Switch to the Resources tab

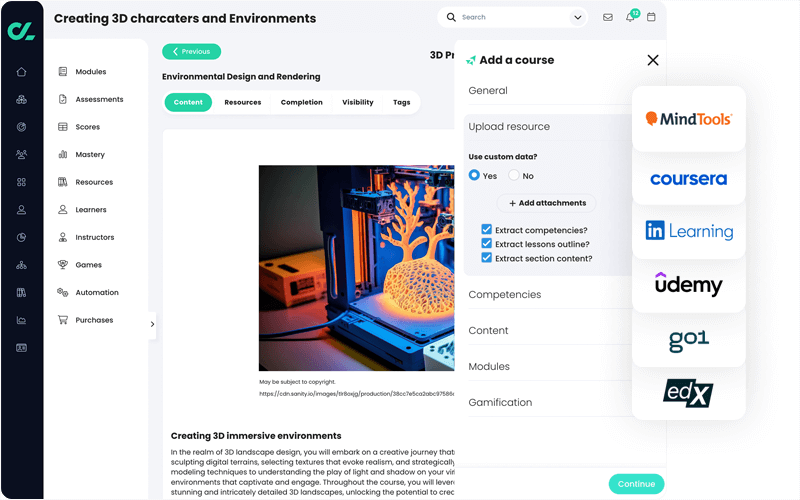tap(243, 102)
